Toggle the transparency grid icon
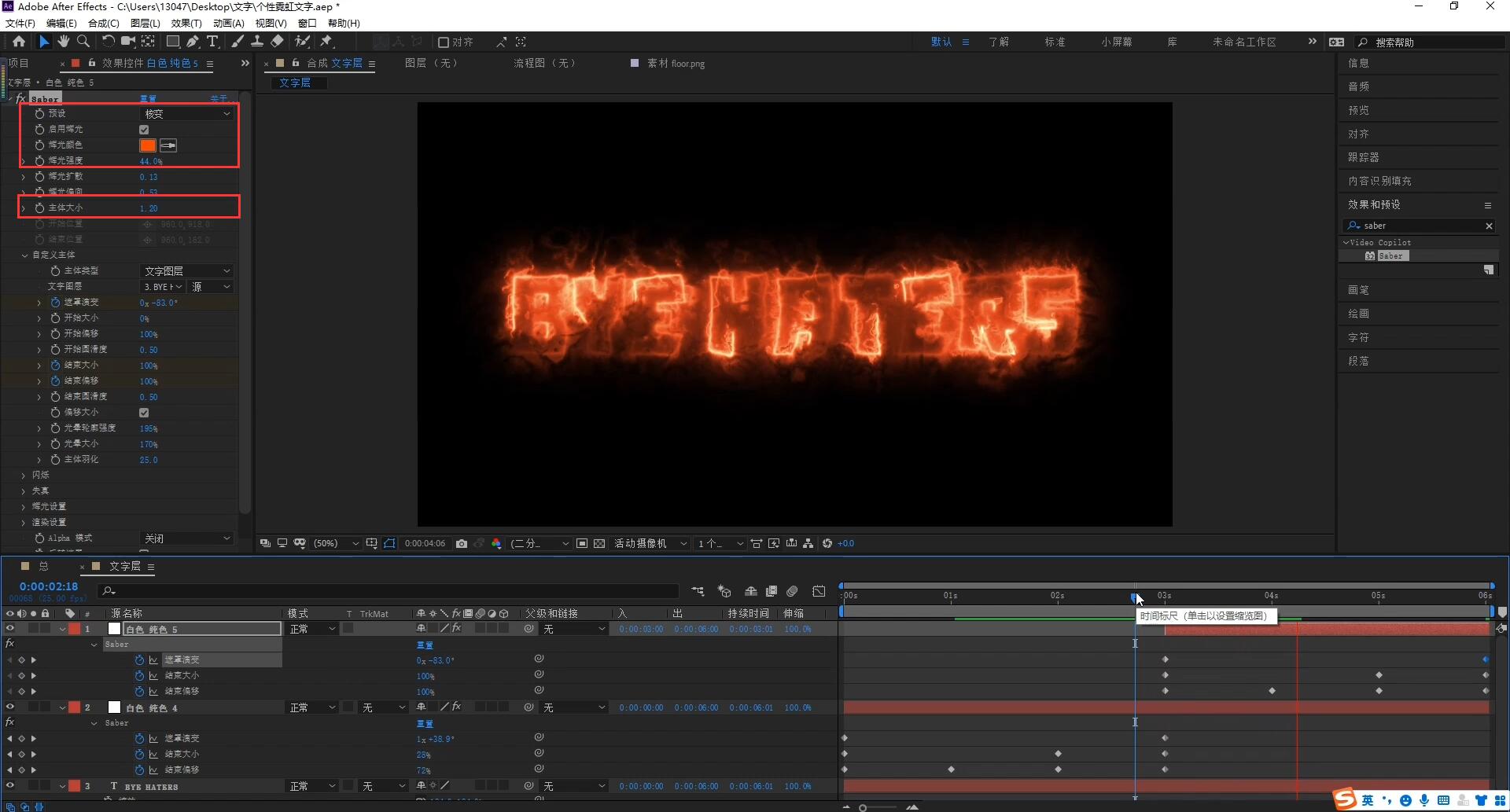 599,543
